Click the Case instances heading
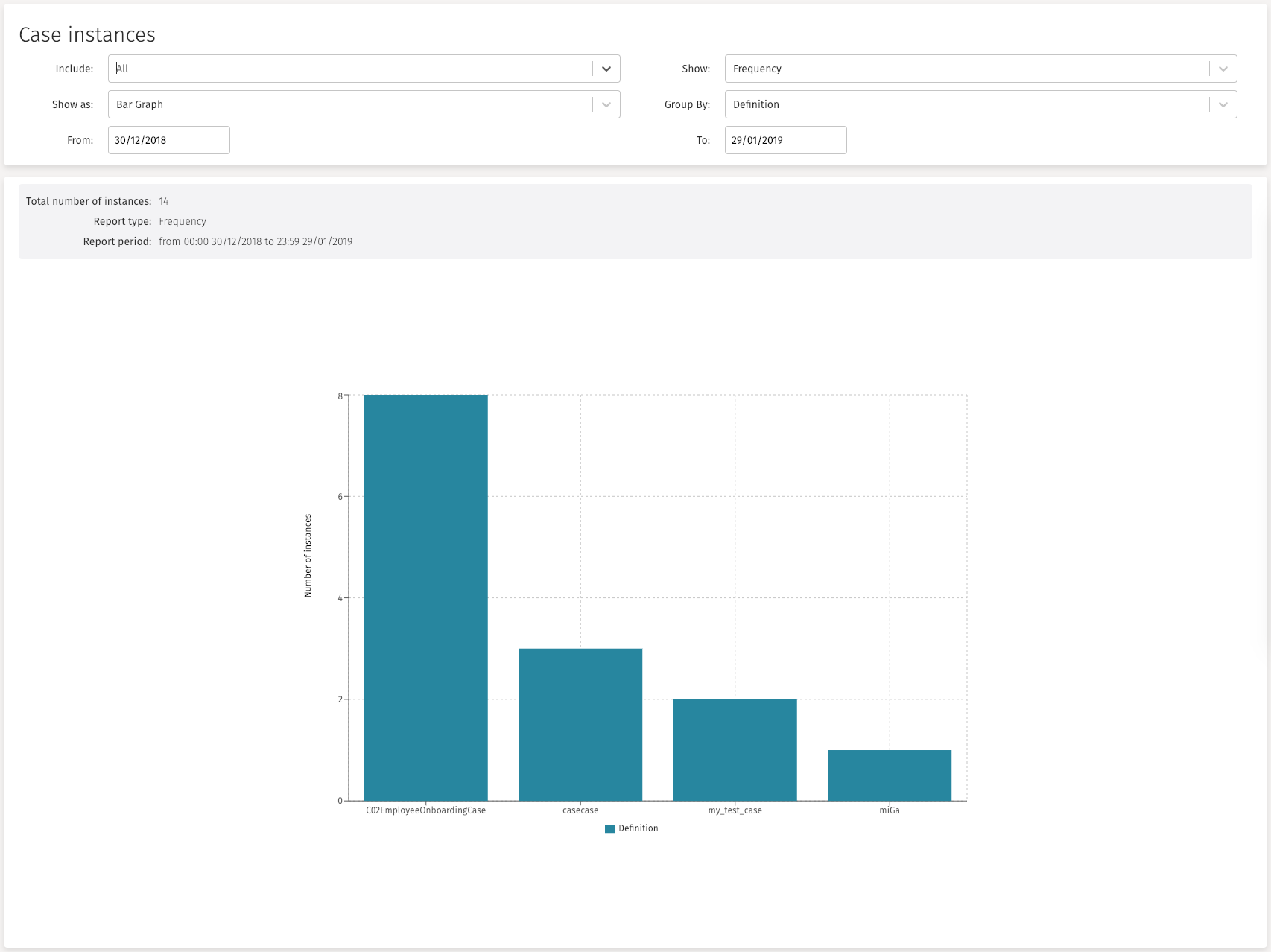Image resolution: width=1271 pixels, height=952 pixels. pyautogui.click(x=87, y=35)
